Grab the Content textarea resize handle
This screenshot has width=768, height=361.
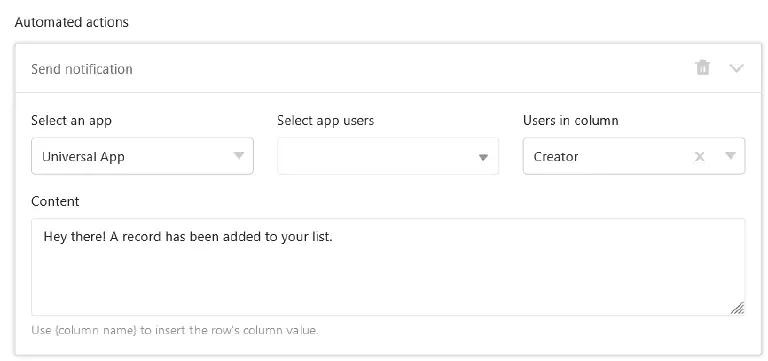(738, 308)
